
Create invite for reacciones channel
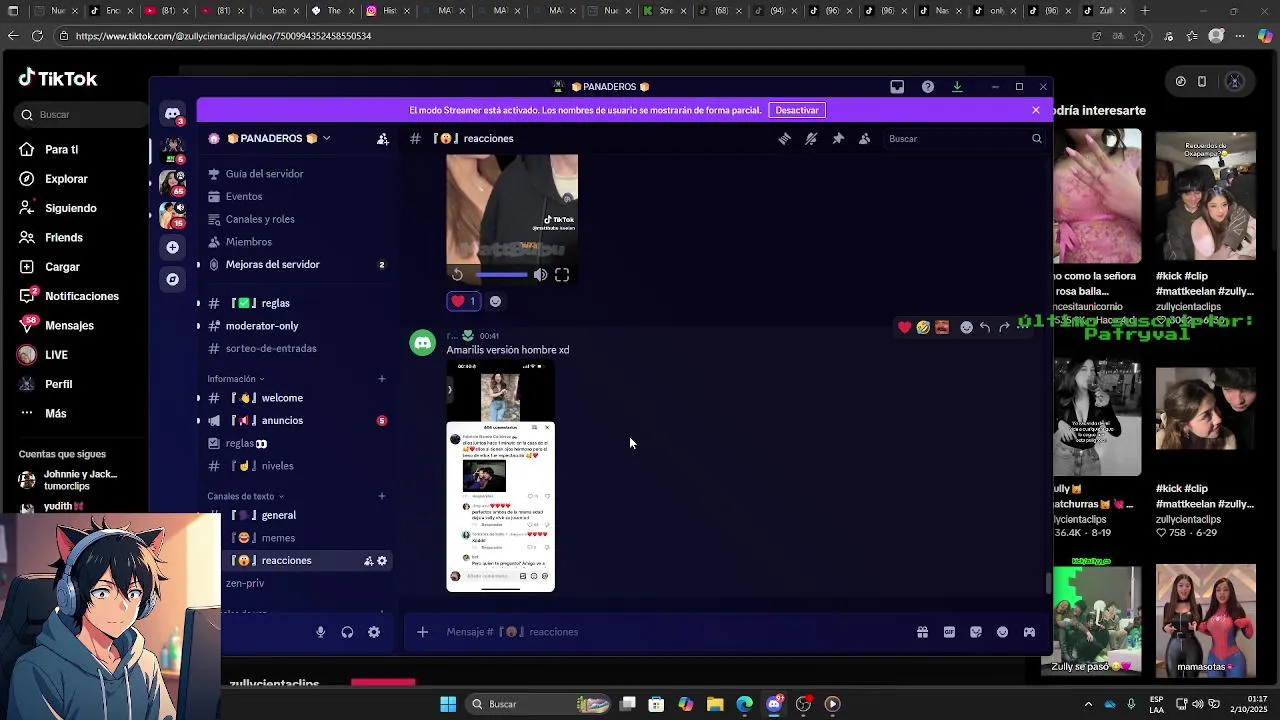click(x=368, y=561)
